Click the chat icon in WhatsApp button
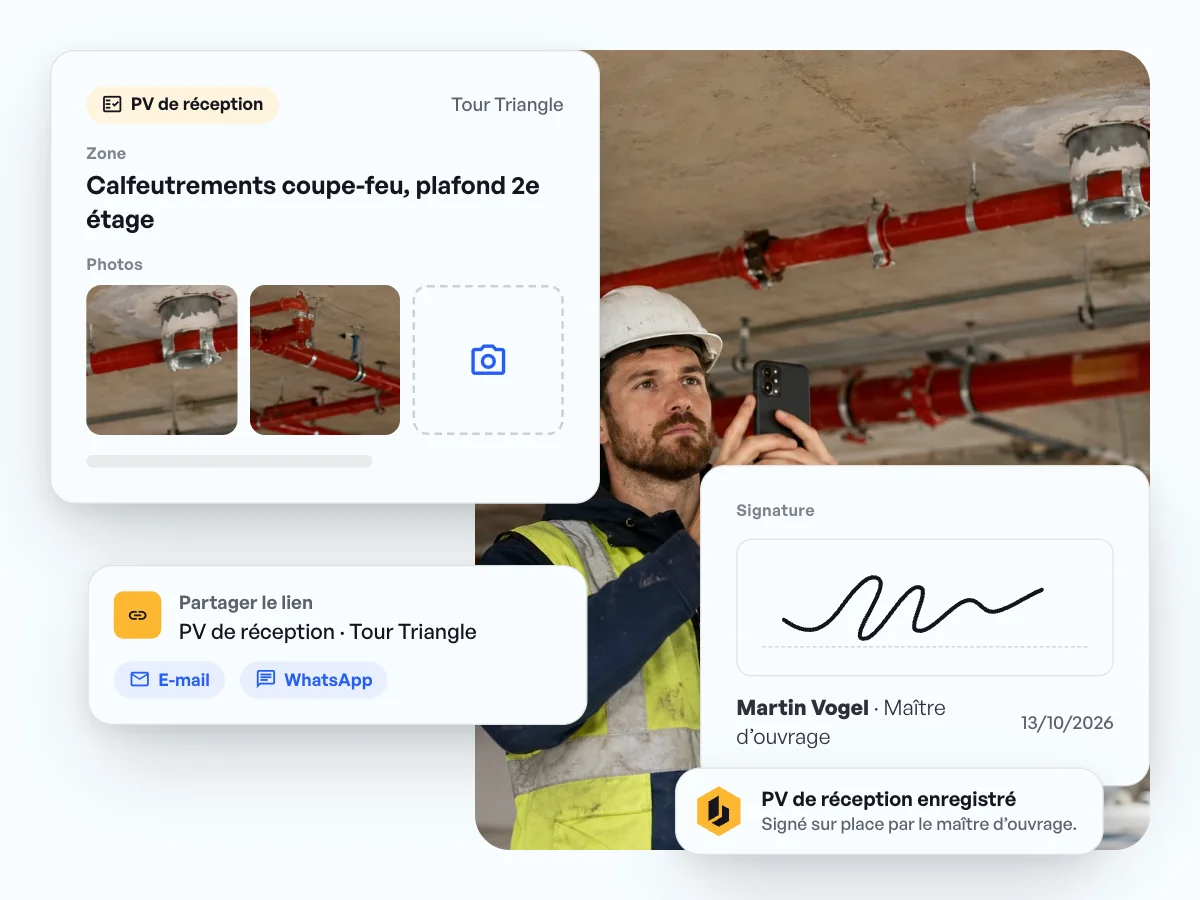The height and width of the screenshot is (900, 1200). 265,680
